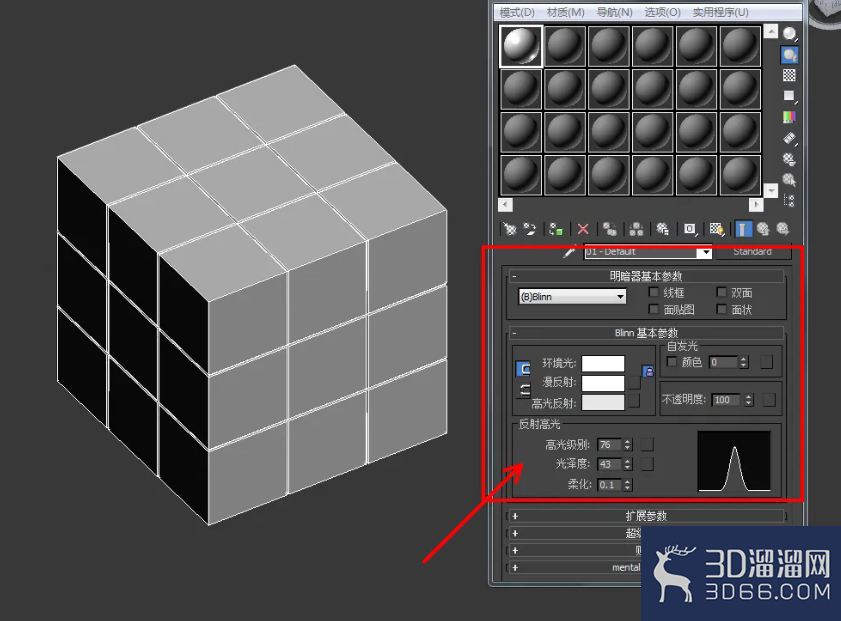Toggle diffuse/specular lock button beside 漫反射
This screenshot has width=841, height=621.
523,390
